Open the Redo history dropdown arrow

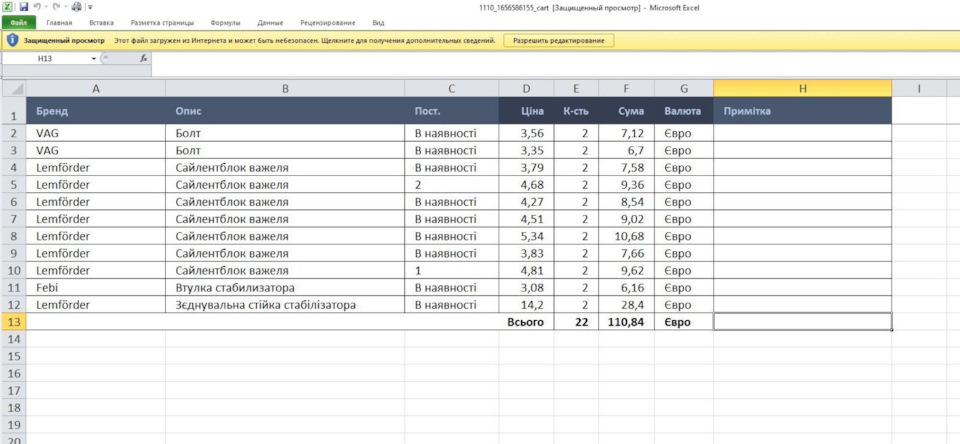[x=64, y=8]
